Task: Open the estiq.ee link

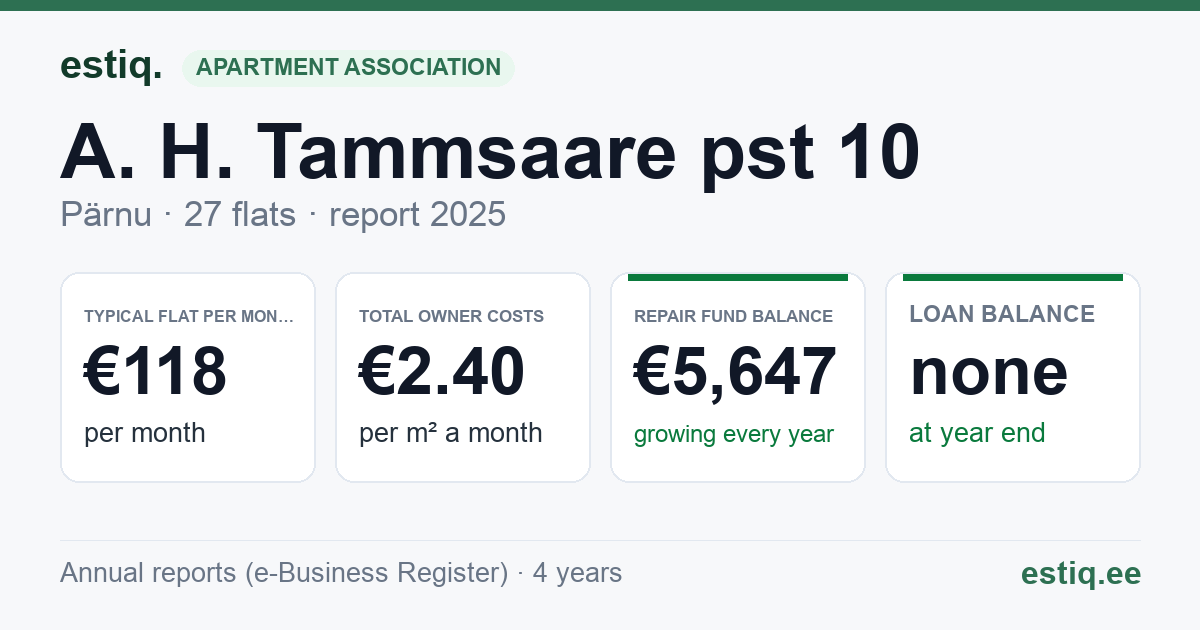Action: point(1081,573)
